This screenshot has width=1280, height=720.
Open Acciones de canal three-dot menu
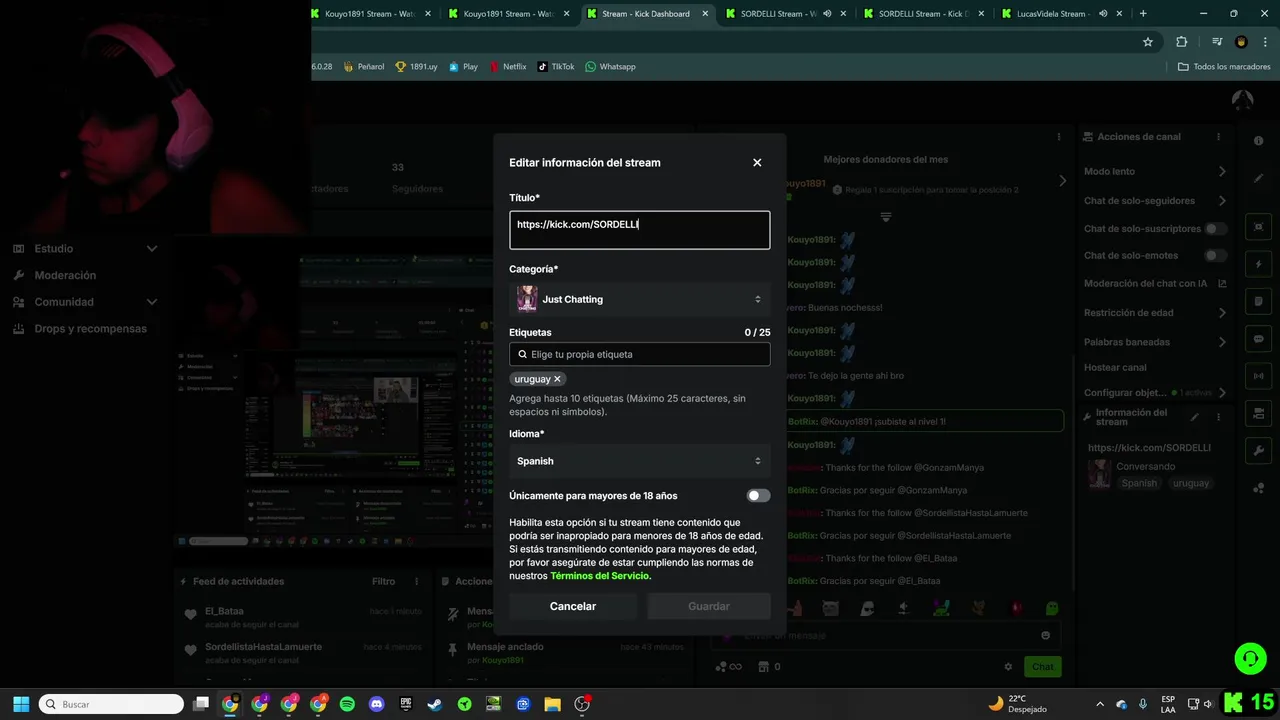point(1218,137)
